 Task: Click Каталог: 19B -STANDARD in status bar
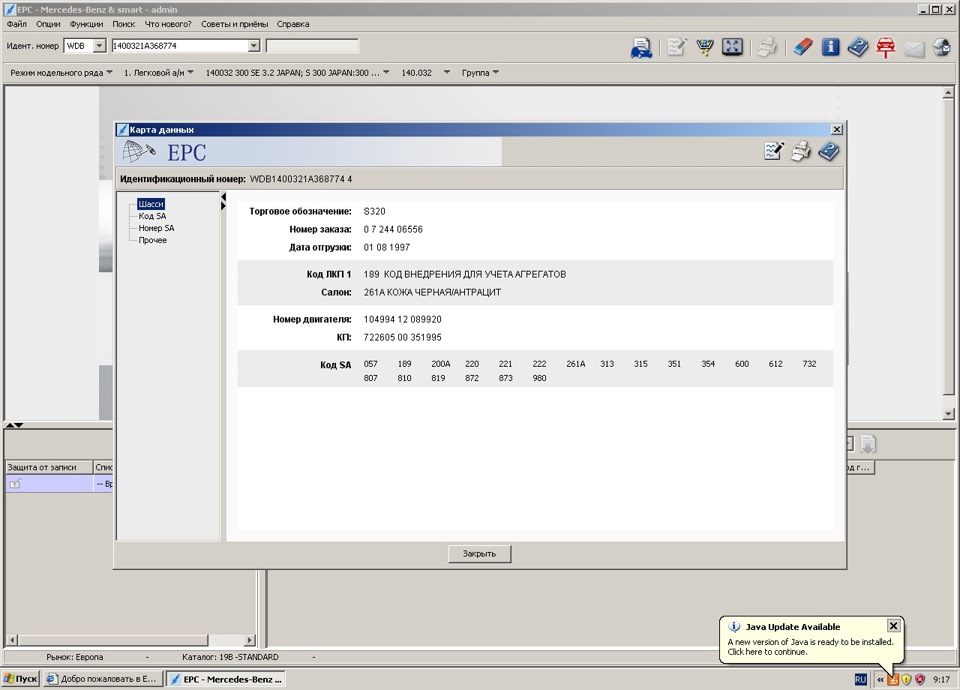point(230,657)
